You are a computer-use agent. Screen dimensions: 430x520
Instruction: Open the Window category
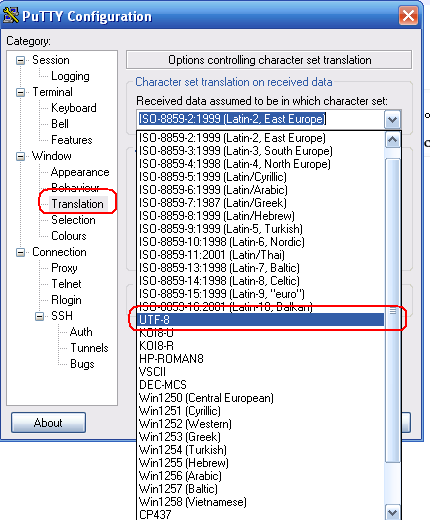click(52, 156)
